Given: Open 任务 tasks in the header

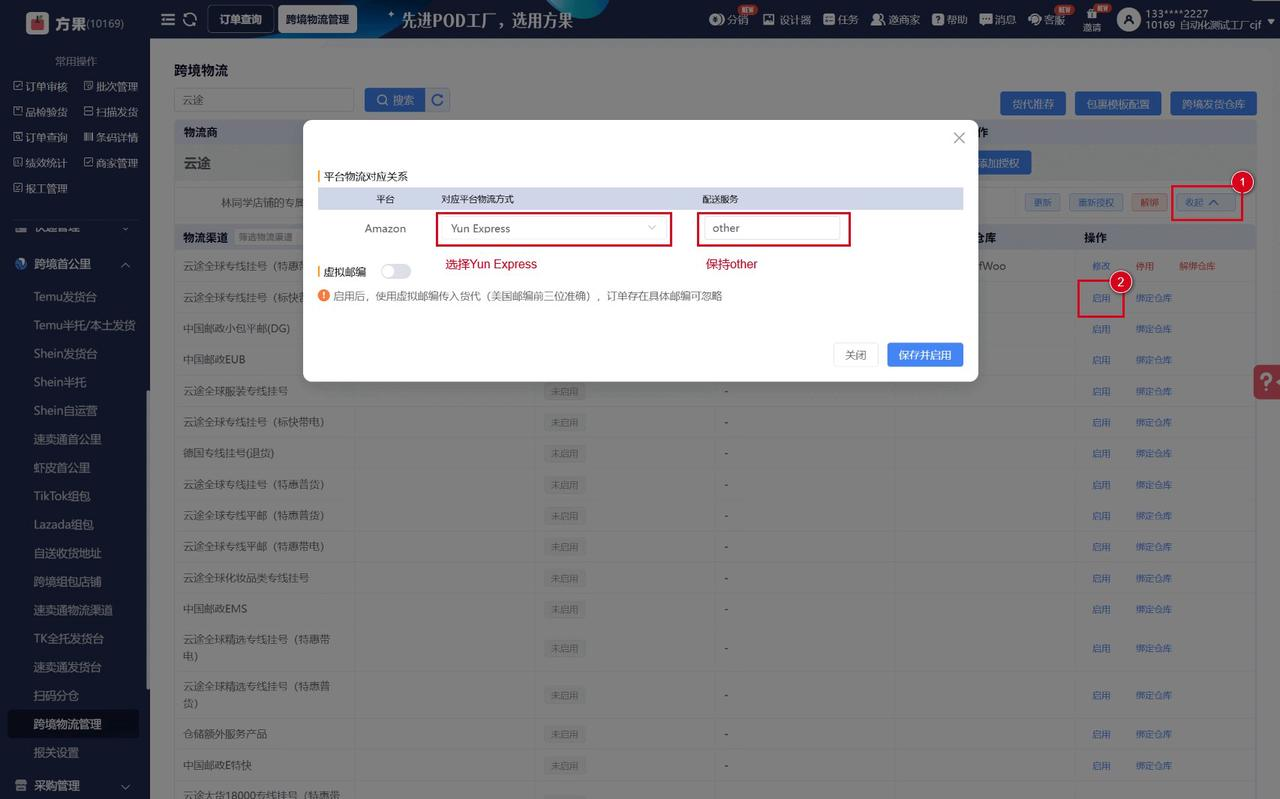Looking at the screenshot, I should (841, 19).
